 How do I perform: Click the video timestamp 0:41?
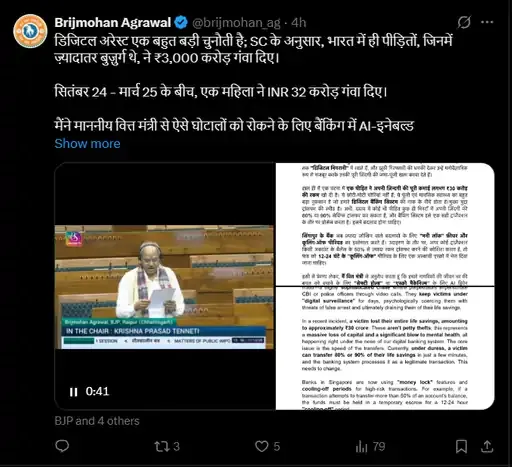97,391
